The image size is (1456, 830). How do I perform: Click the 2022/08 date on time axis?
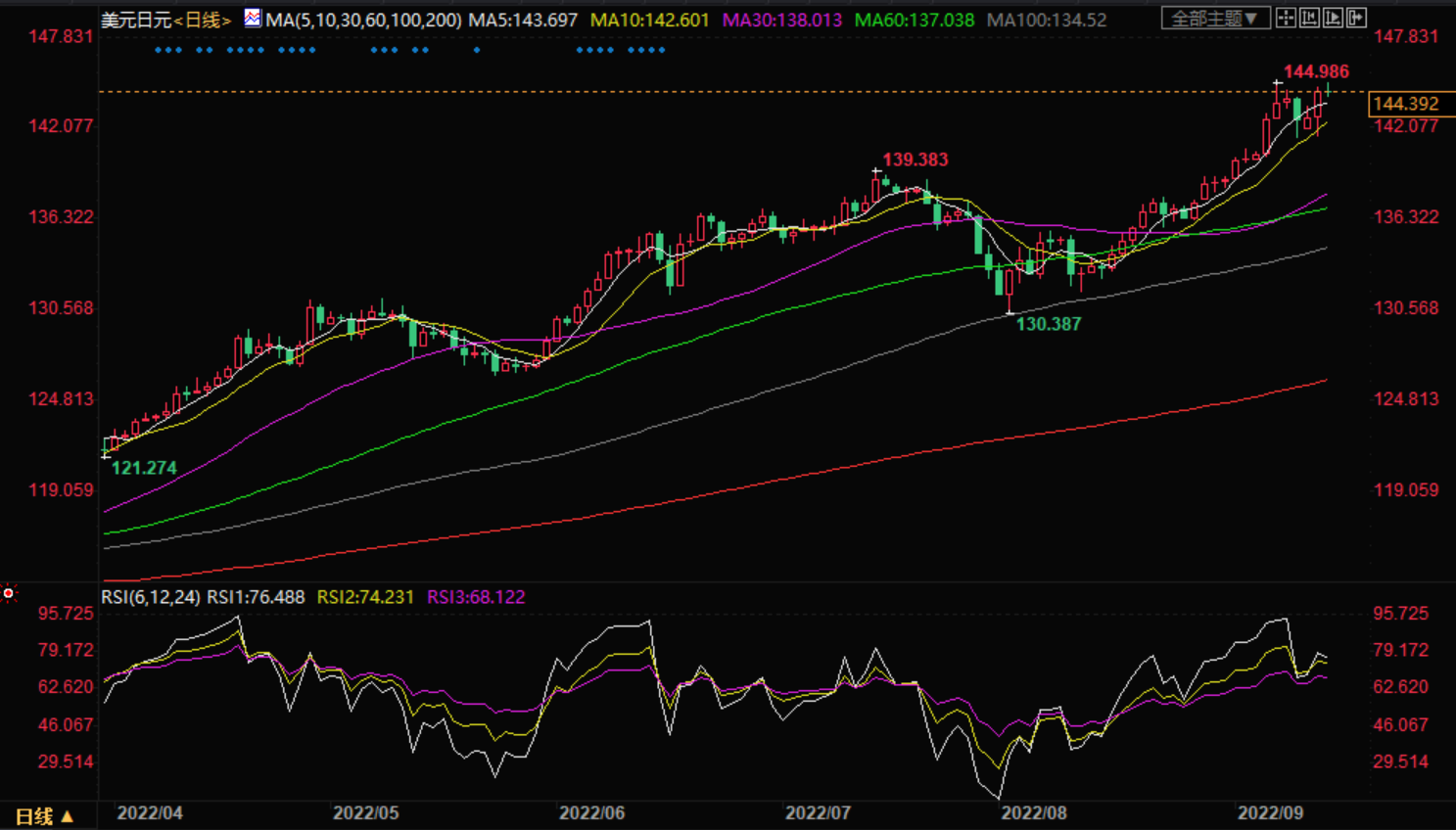1034,813
